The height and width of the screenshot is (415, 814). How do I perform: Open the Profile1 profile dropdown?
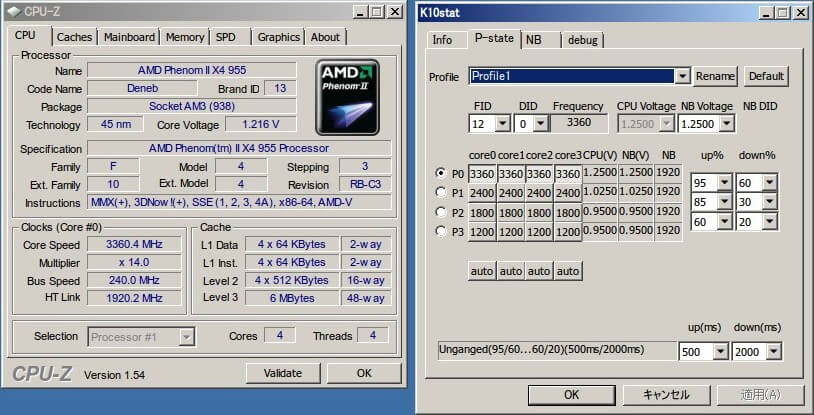click(683, 76)
